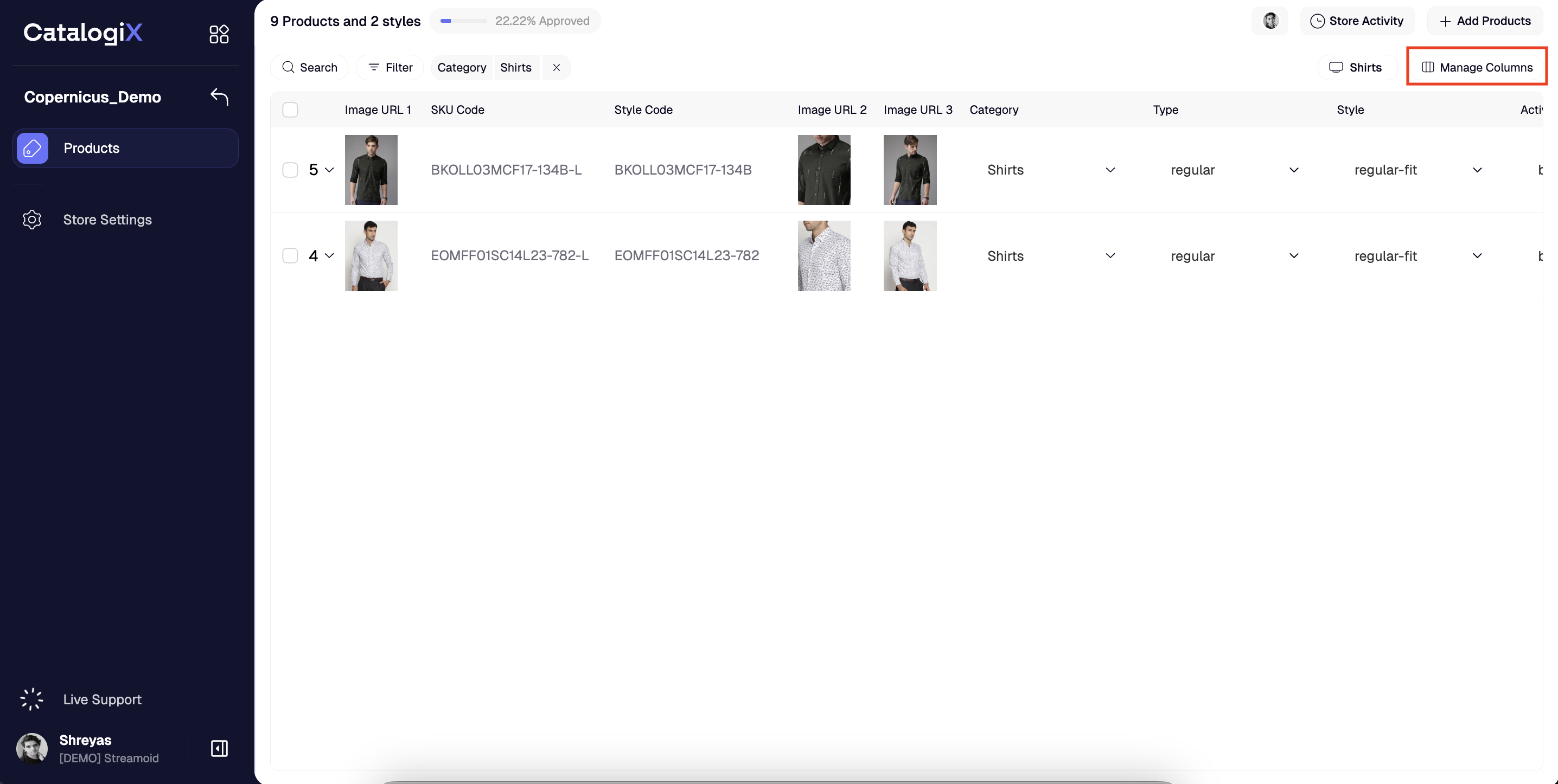1558x784 pixels.
Task: Open Live Support from the sidebar
Action: 101,699
